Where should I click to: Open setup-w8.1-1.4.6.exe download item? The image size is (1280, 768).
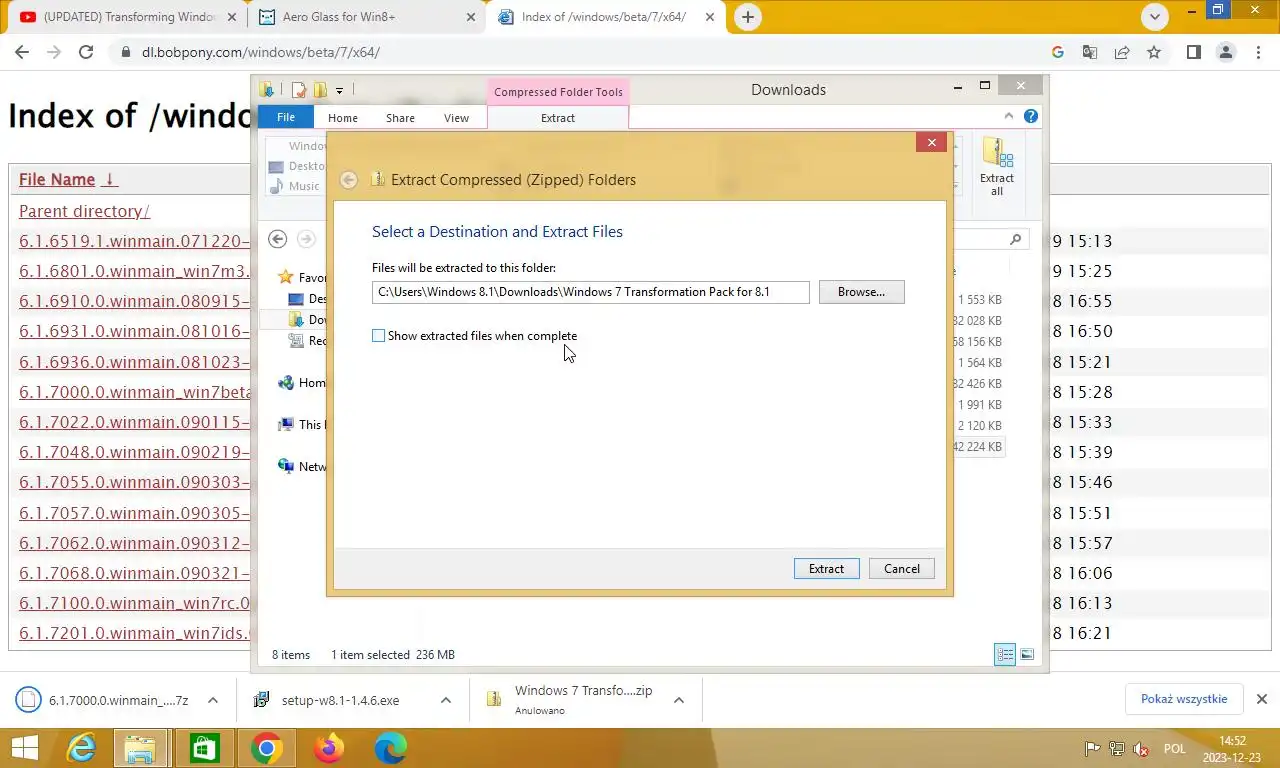click(x=340, y=700)
